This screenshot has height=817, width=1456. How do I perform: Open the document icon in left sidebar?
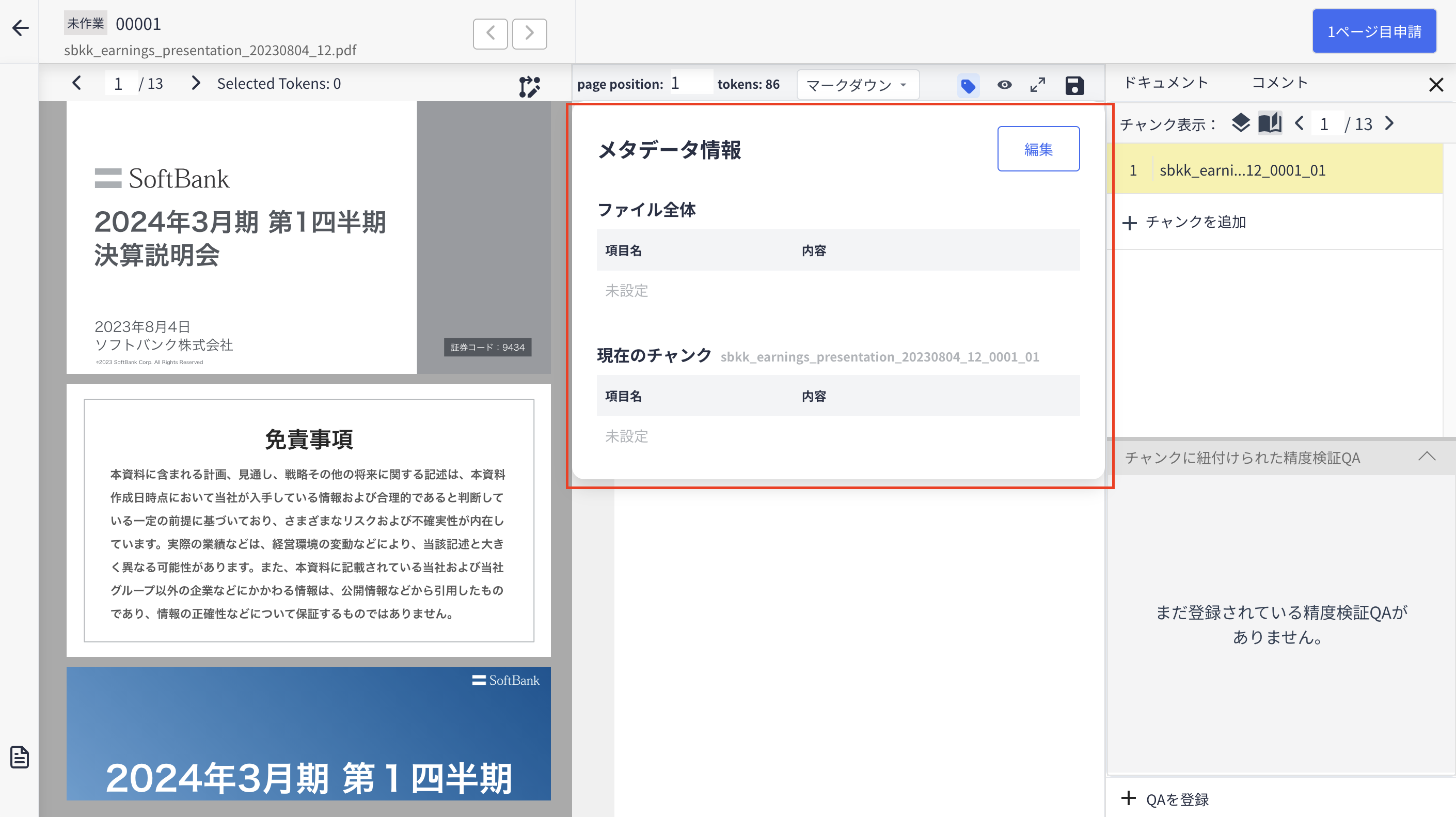tap(19, 757)
